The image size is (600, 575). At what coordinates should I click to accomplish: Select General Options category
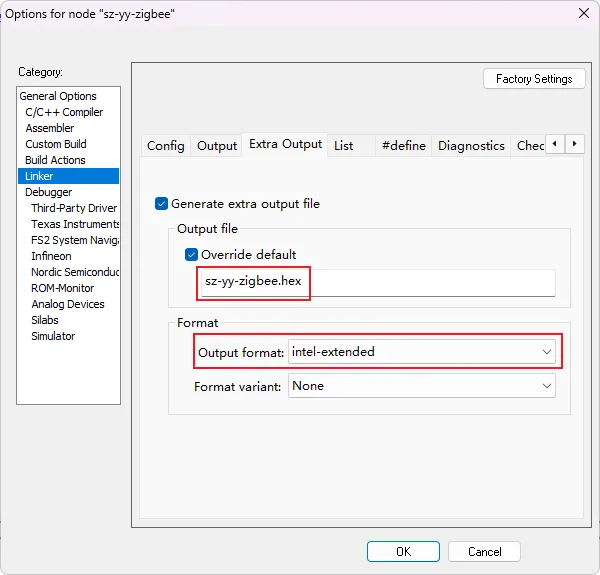(58, 96)
